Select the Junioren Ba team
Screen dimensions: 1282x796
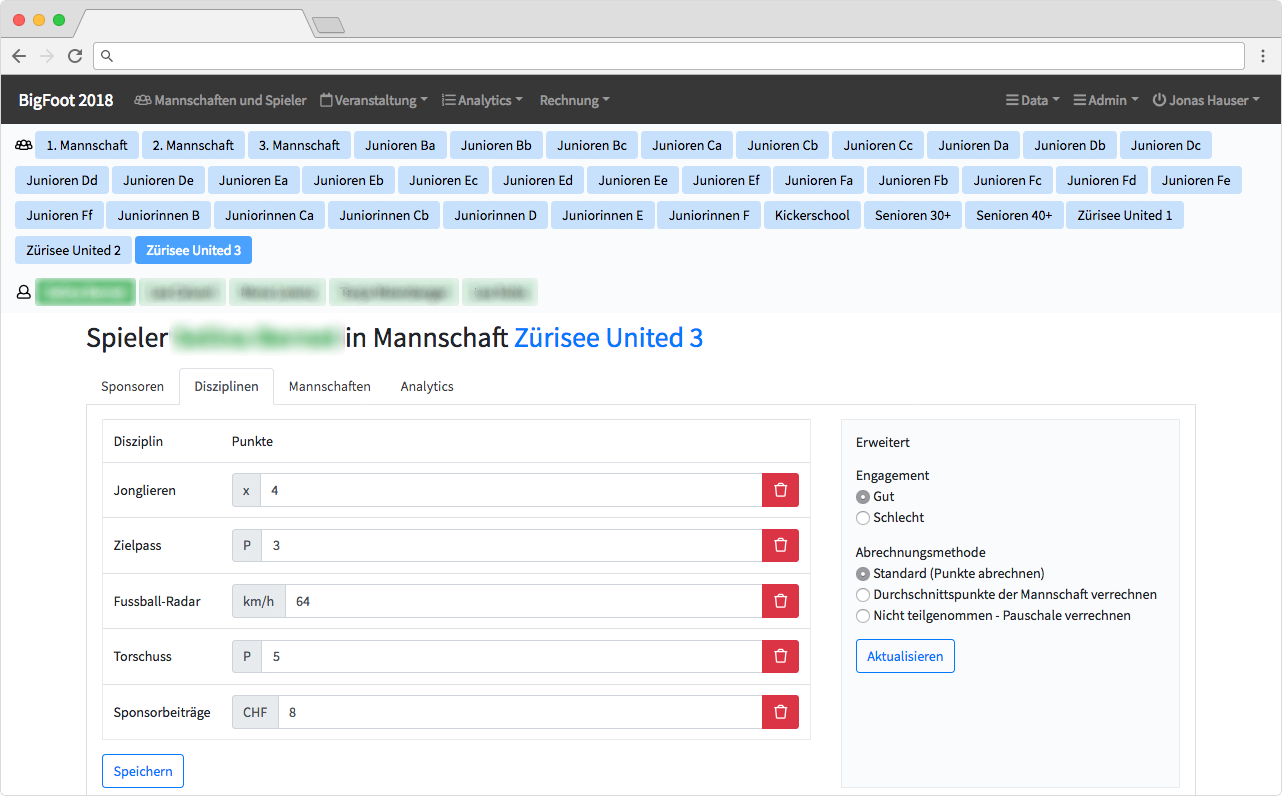pyautogui.click(x=400, y=145)
